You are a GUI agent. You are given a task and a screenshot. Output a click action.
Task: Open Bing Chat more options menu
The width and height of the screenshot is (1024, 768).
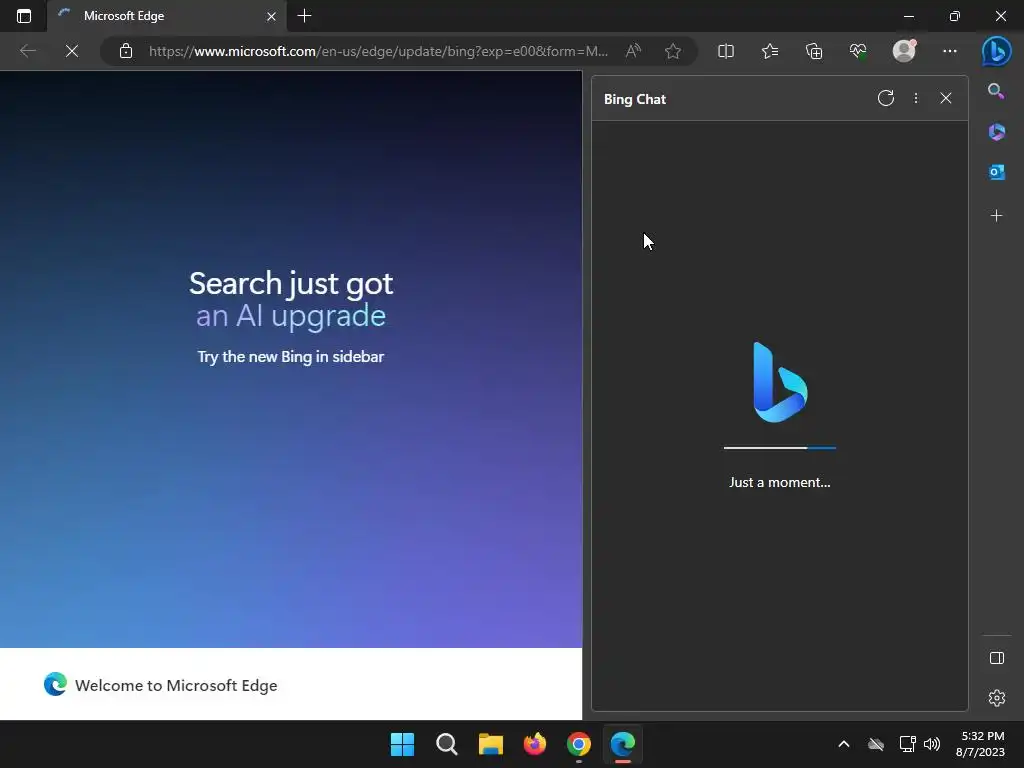[916, 99]
